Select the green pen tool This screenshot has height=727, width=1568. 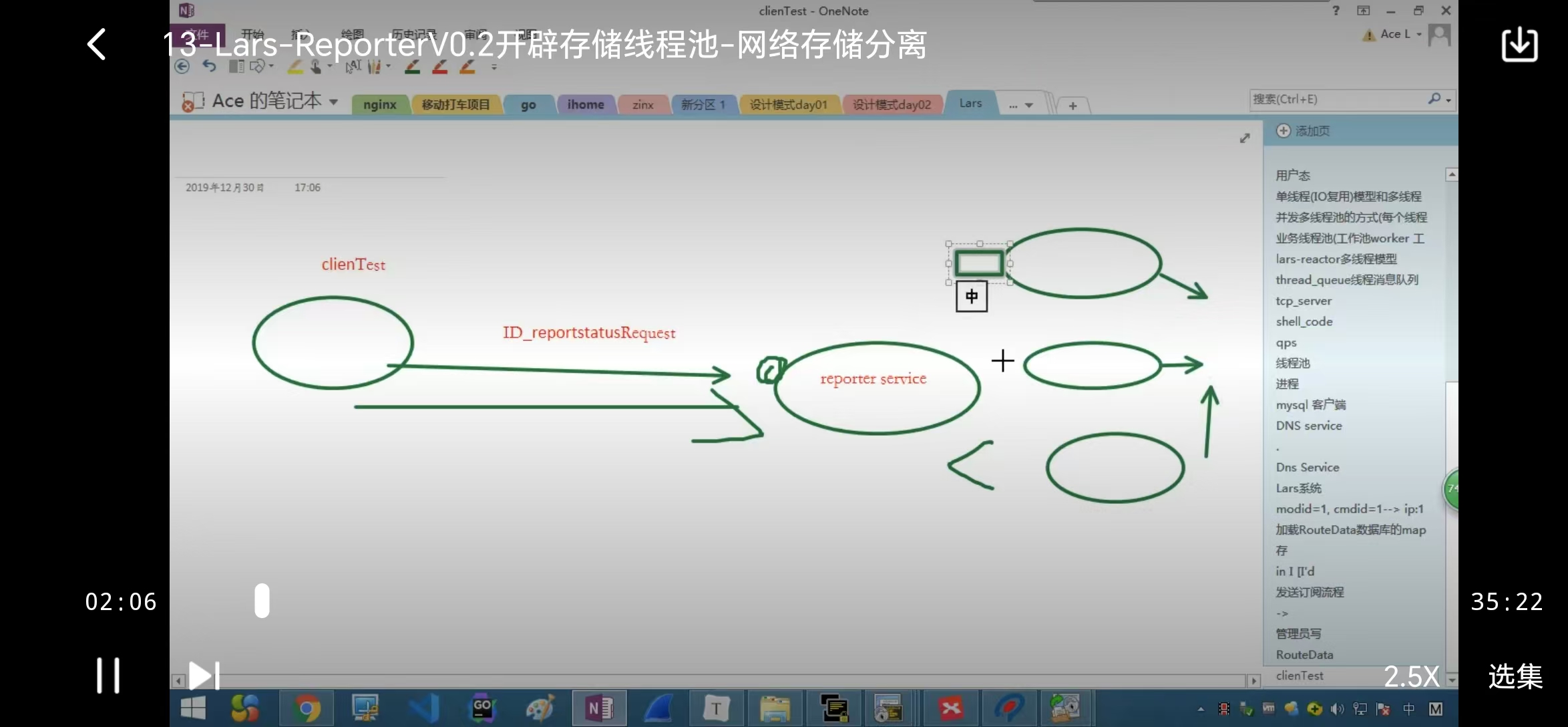click(412, 66)
